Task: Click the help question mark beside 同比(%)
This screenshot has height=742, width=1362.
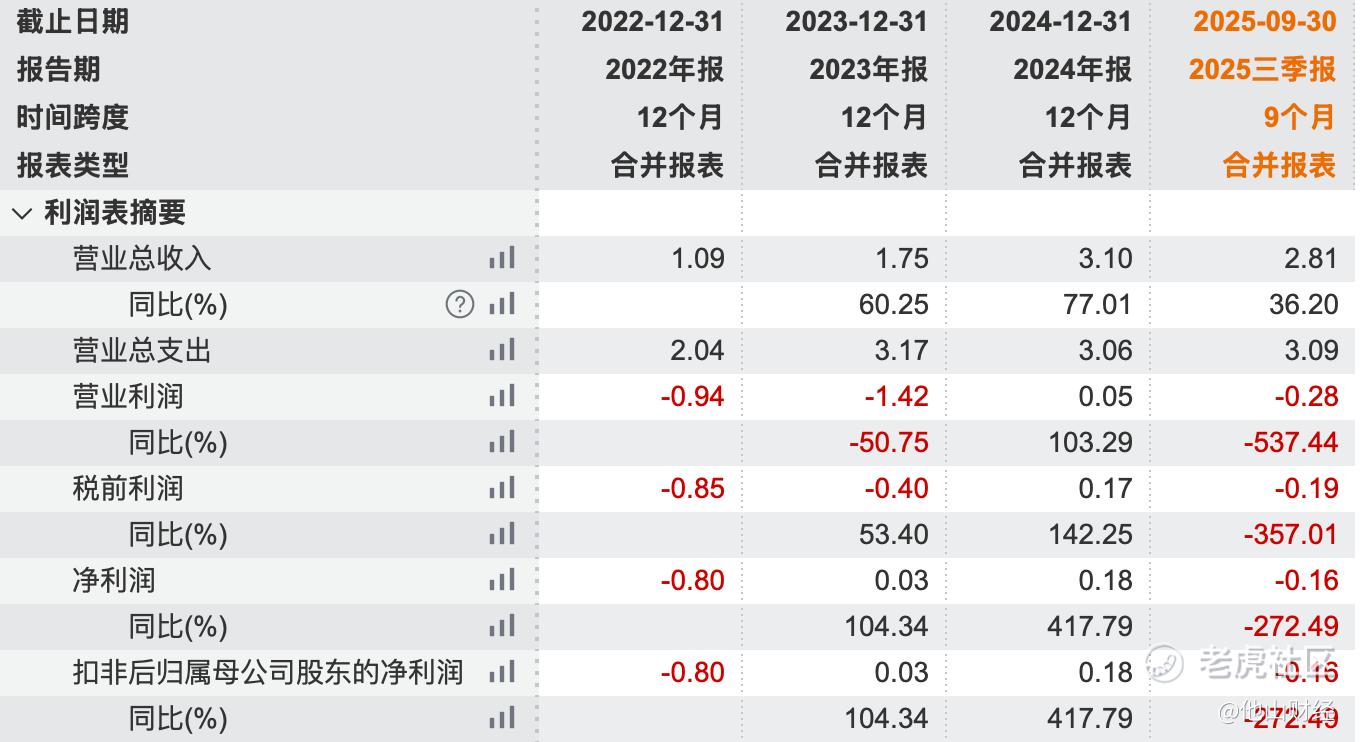Action: [x=460, y=304]
